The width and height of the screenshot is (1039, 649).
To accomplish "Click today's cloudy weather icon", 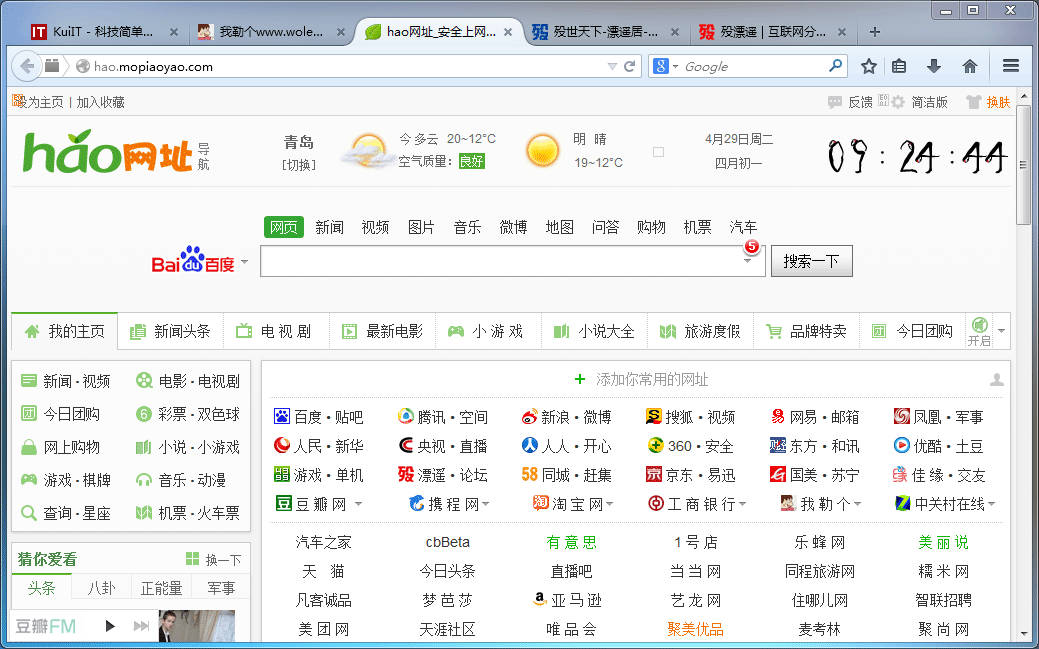I will [366, 150].
